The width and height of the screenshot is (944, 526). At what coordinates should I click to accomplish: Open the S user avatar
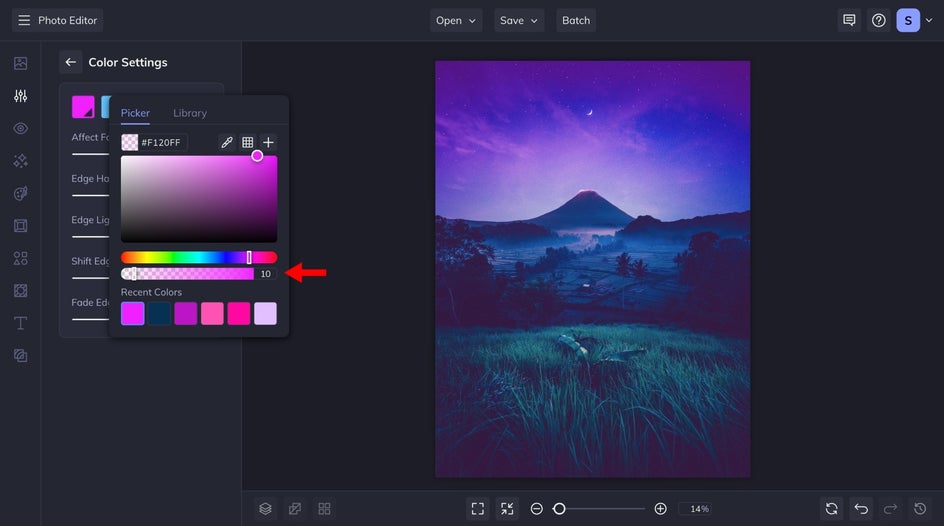tap(908, 20)
